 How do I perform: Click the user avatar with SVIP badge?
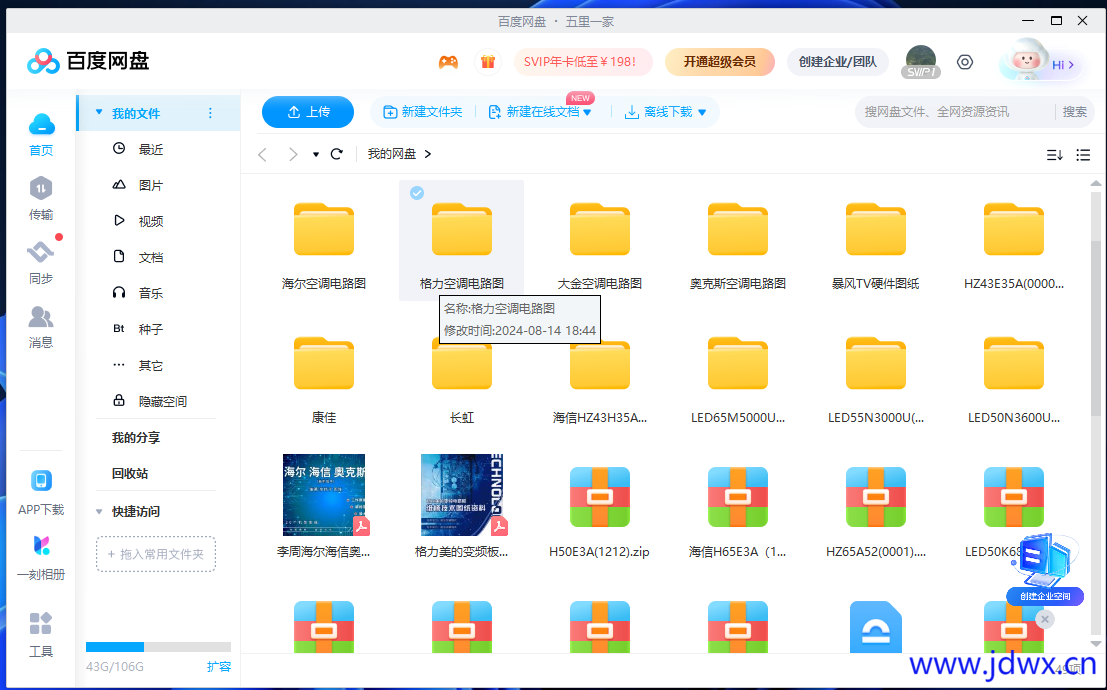(921, 61)
